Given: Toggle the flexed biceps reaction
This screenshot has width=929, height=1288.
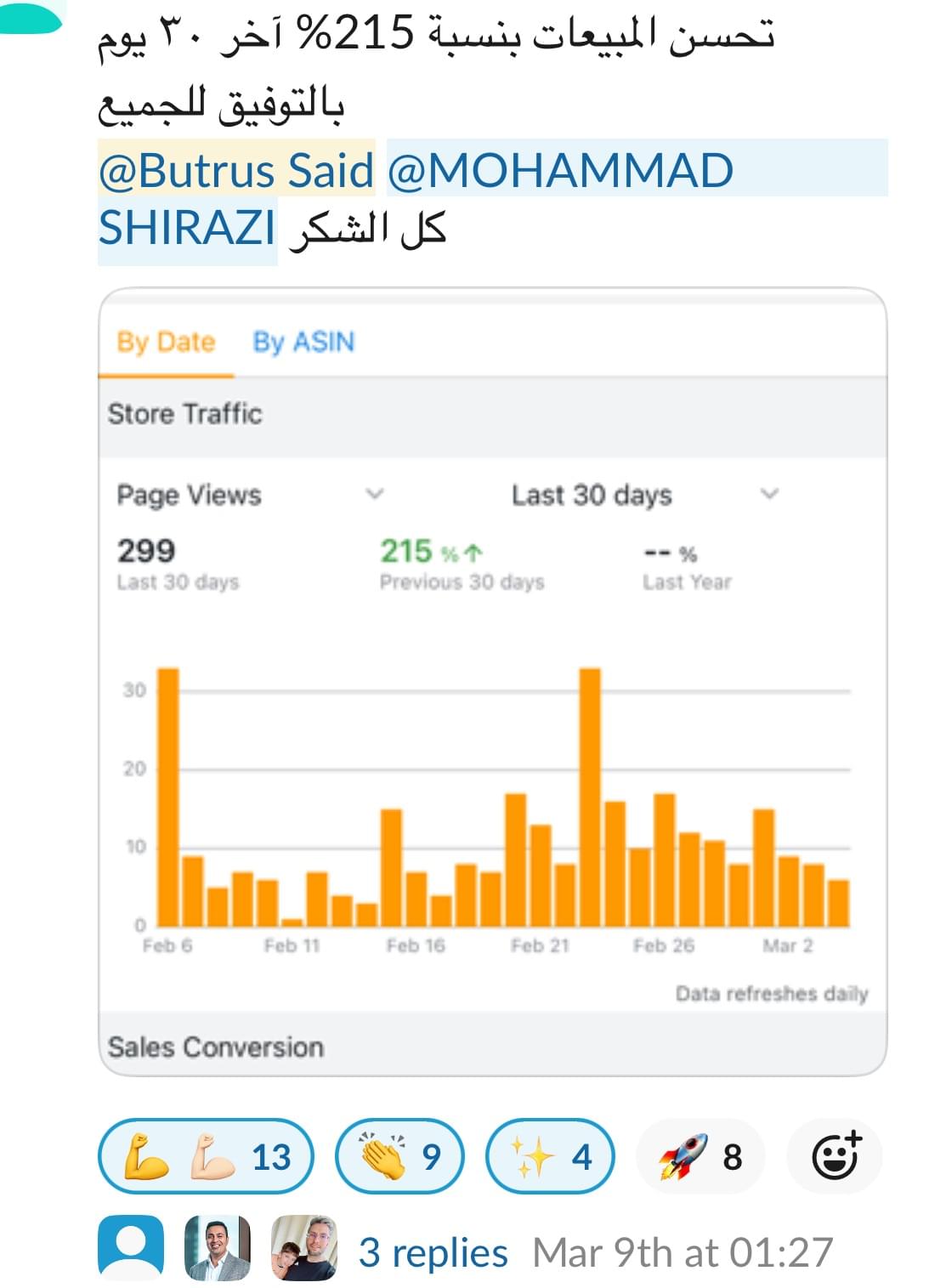Looking at the screenshot, I should [x=207, y=1156].
